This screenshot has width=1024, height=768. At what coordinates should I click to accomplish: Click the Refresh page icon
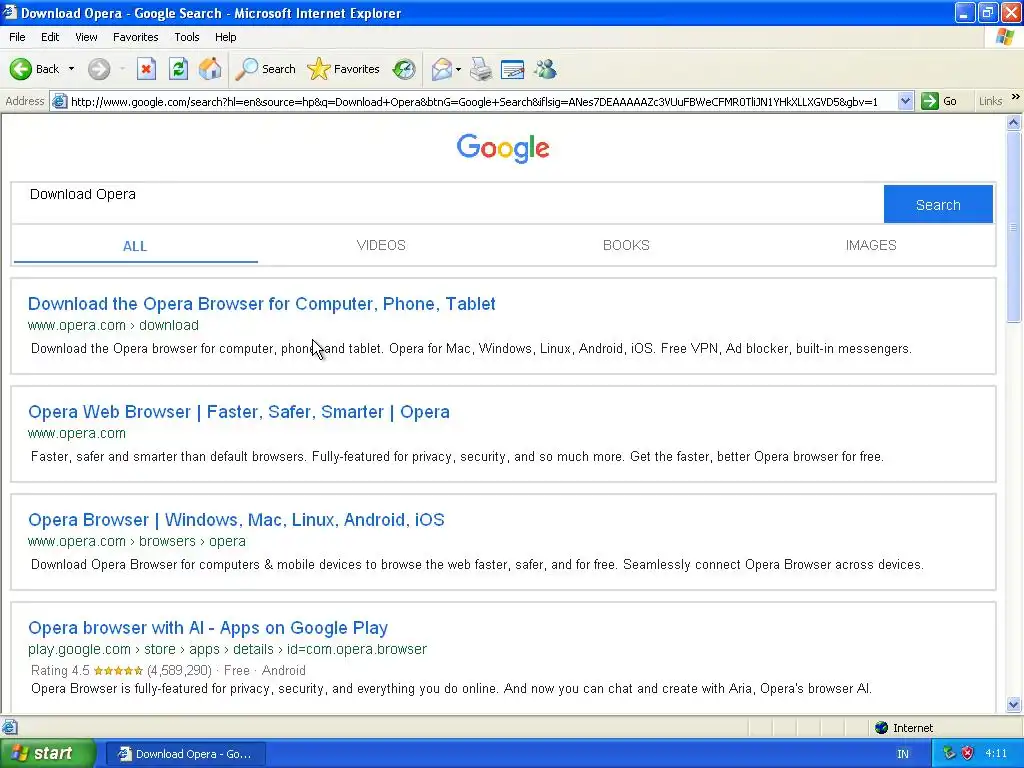pyautogui.click(x=178, y=69)
